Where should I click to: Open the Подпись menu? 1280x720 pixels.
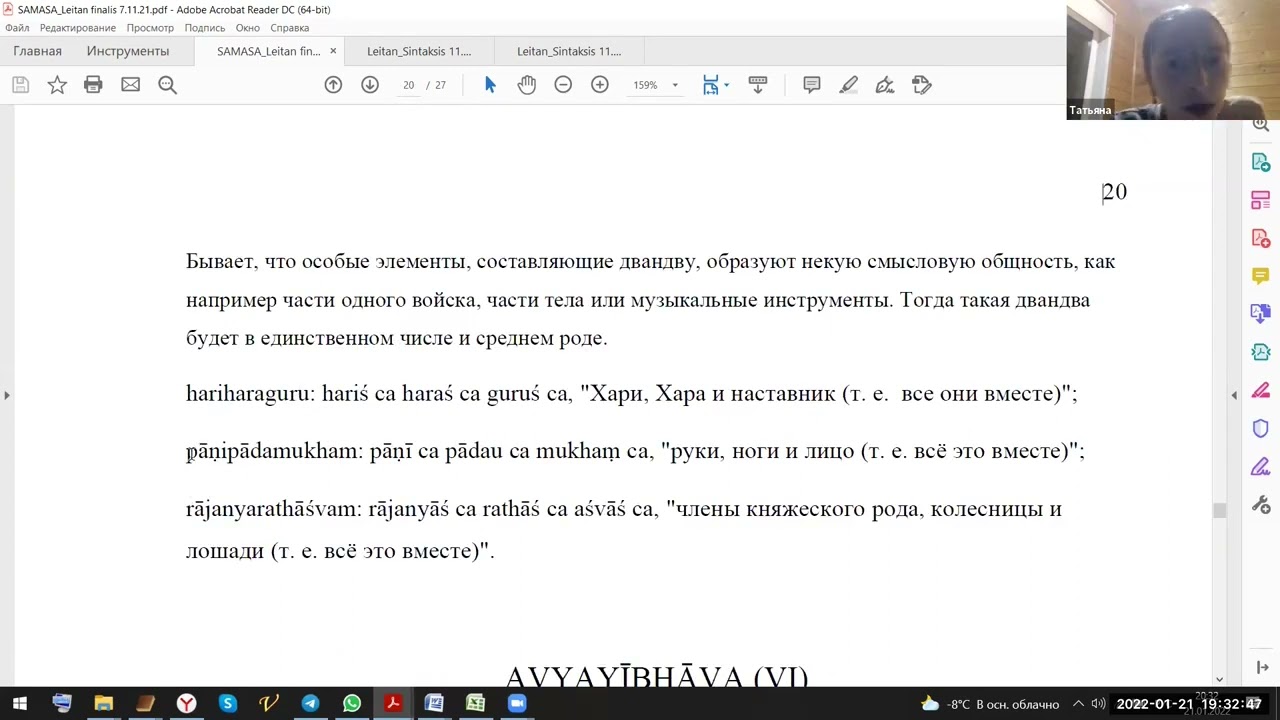205,28
